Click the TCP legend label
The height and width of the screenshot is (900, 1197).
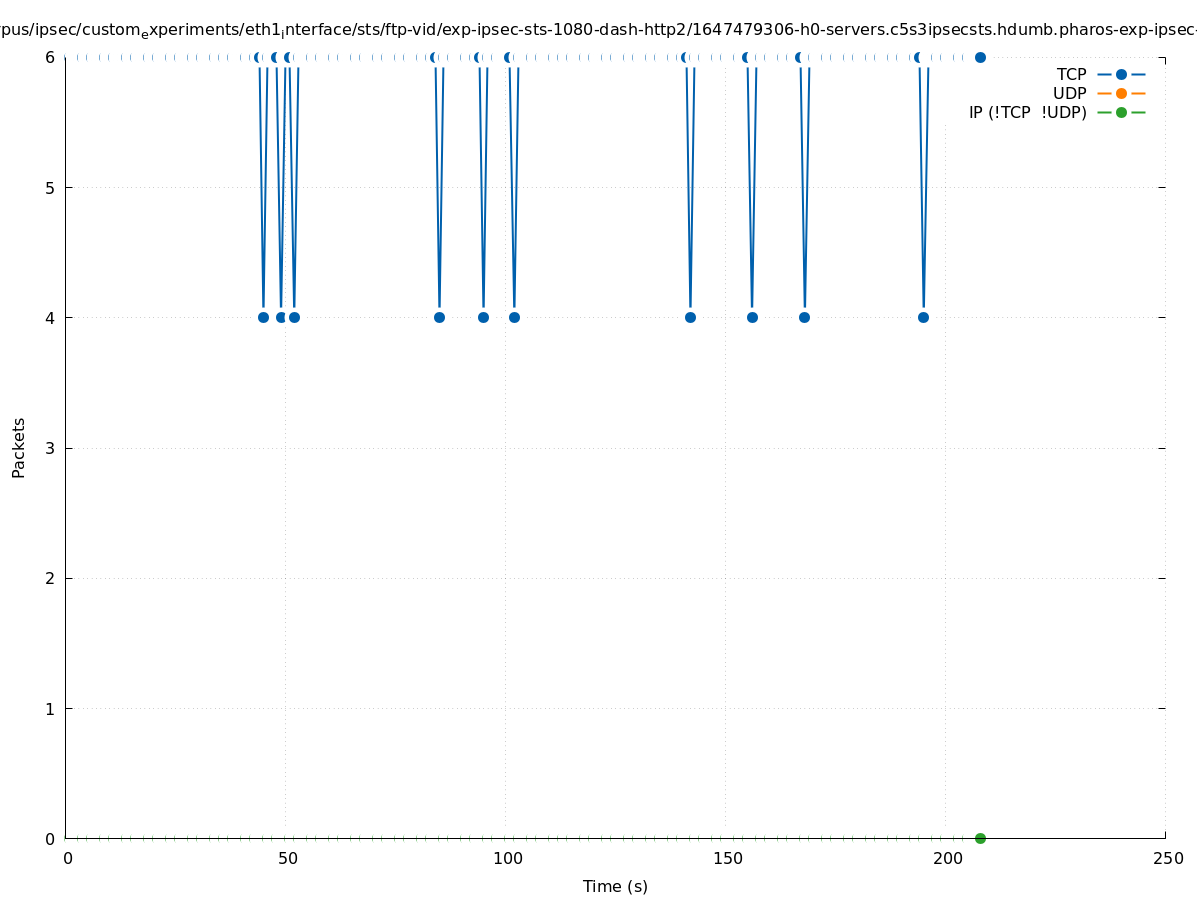pos(1071,75)
